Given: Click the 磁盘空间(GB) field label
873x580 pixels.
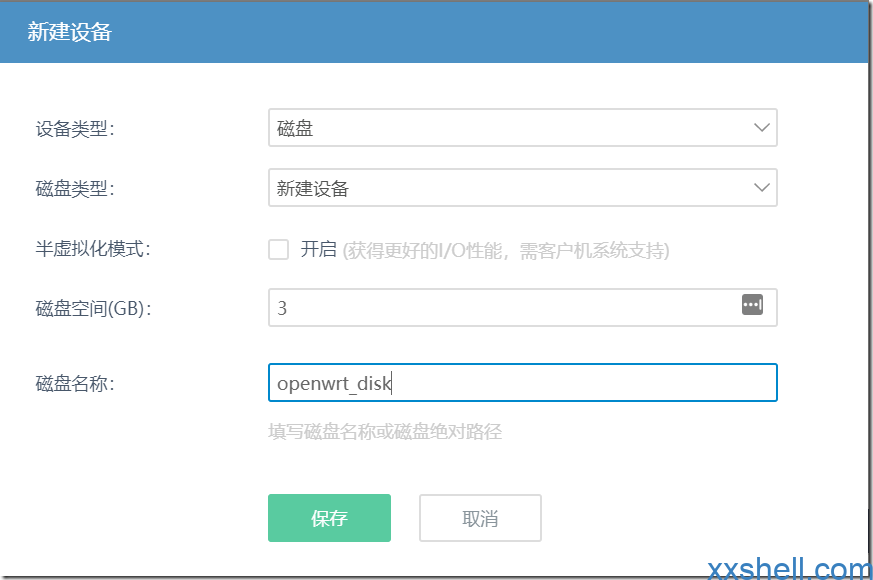Looking at the screenshot, I should pos(94,308).
